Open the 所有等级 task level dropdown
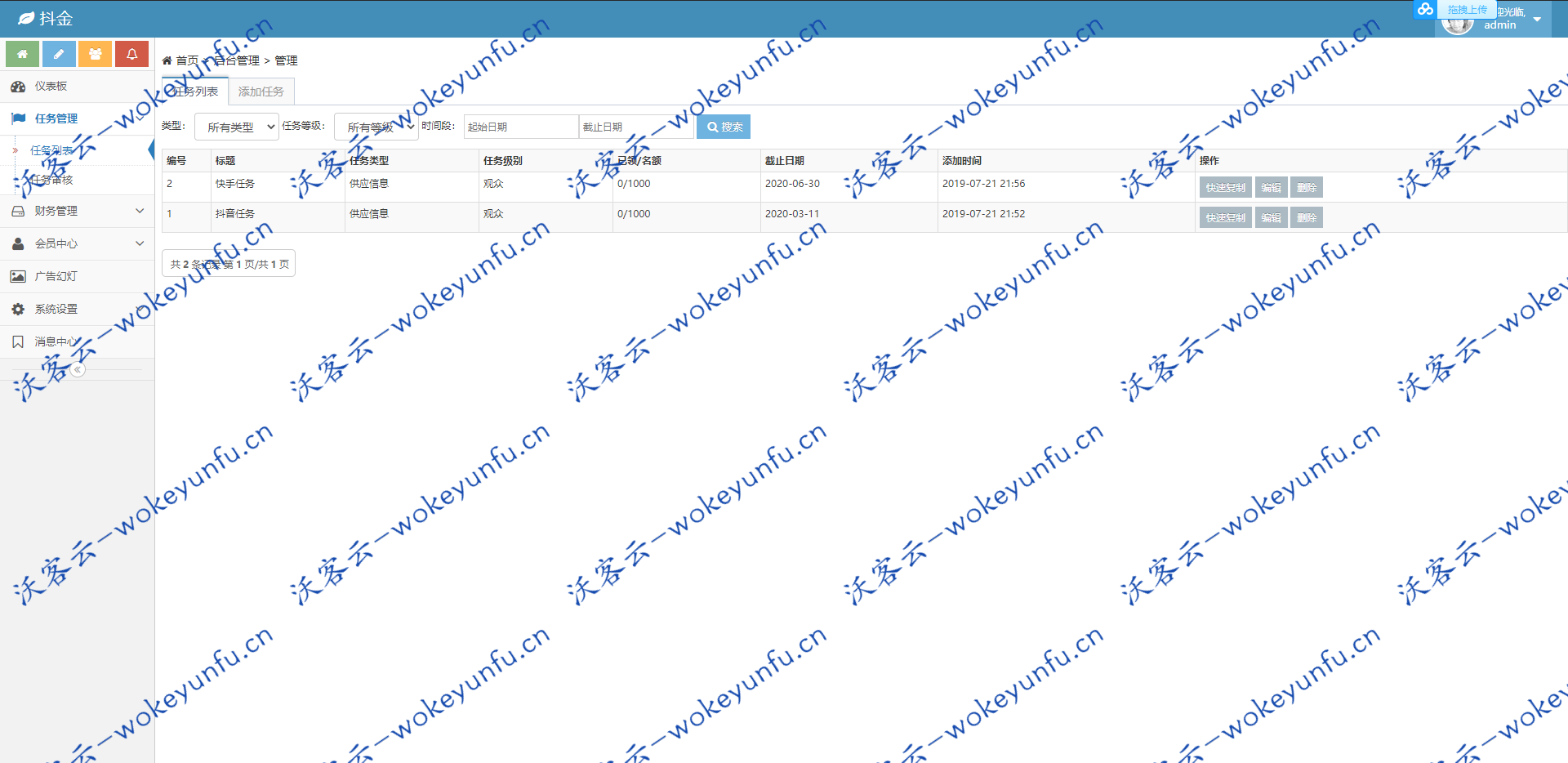The height and width of the screenshot is (763, 1568). click(x=376, y=127)
